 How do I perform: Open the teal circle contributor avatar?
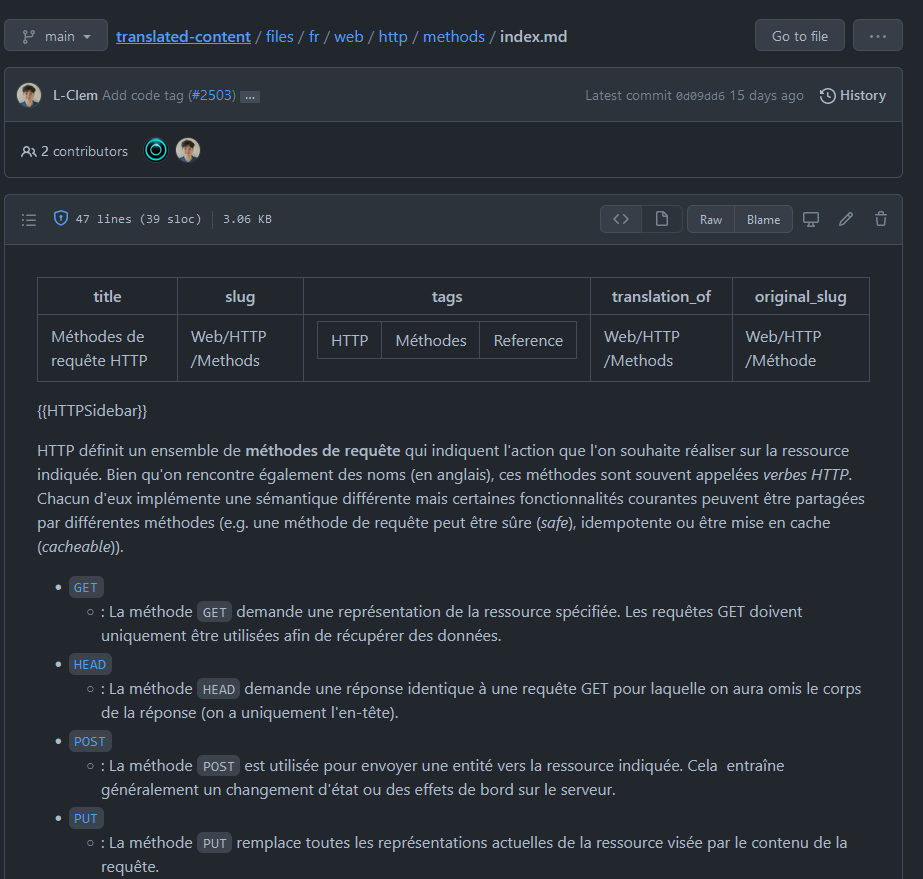[156, 151]
